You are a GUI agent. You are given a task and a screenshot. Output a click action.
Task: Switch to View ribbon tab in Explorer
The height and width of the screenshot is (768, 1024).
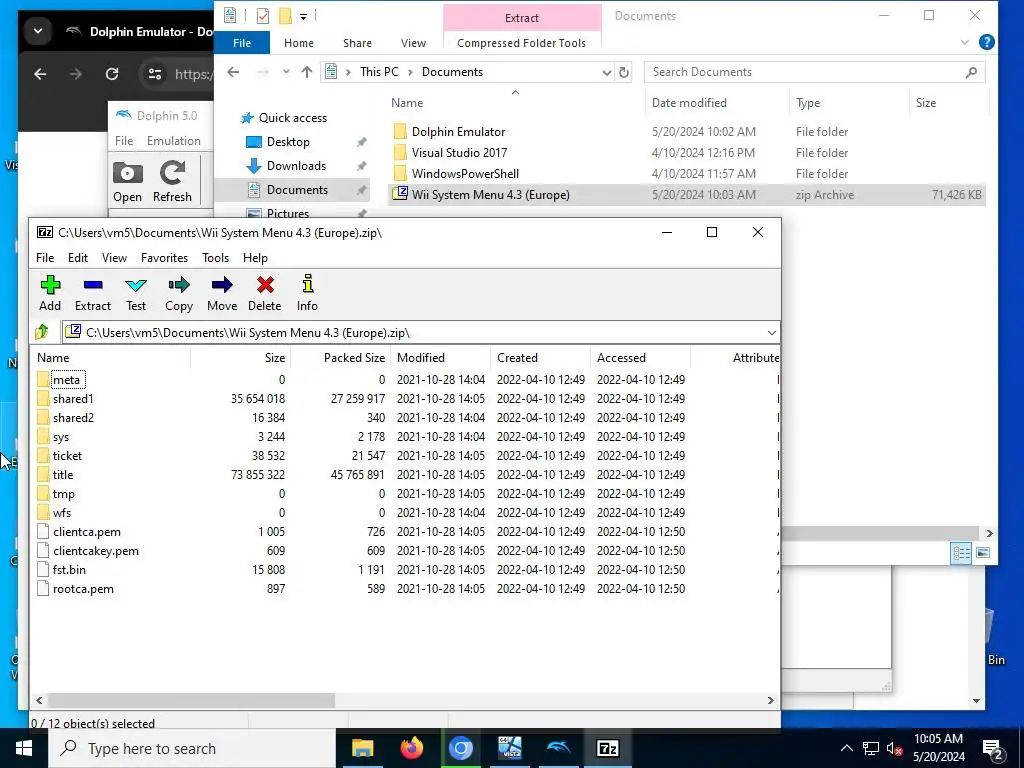413,43
